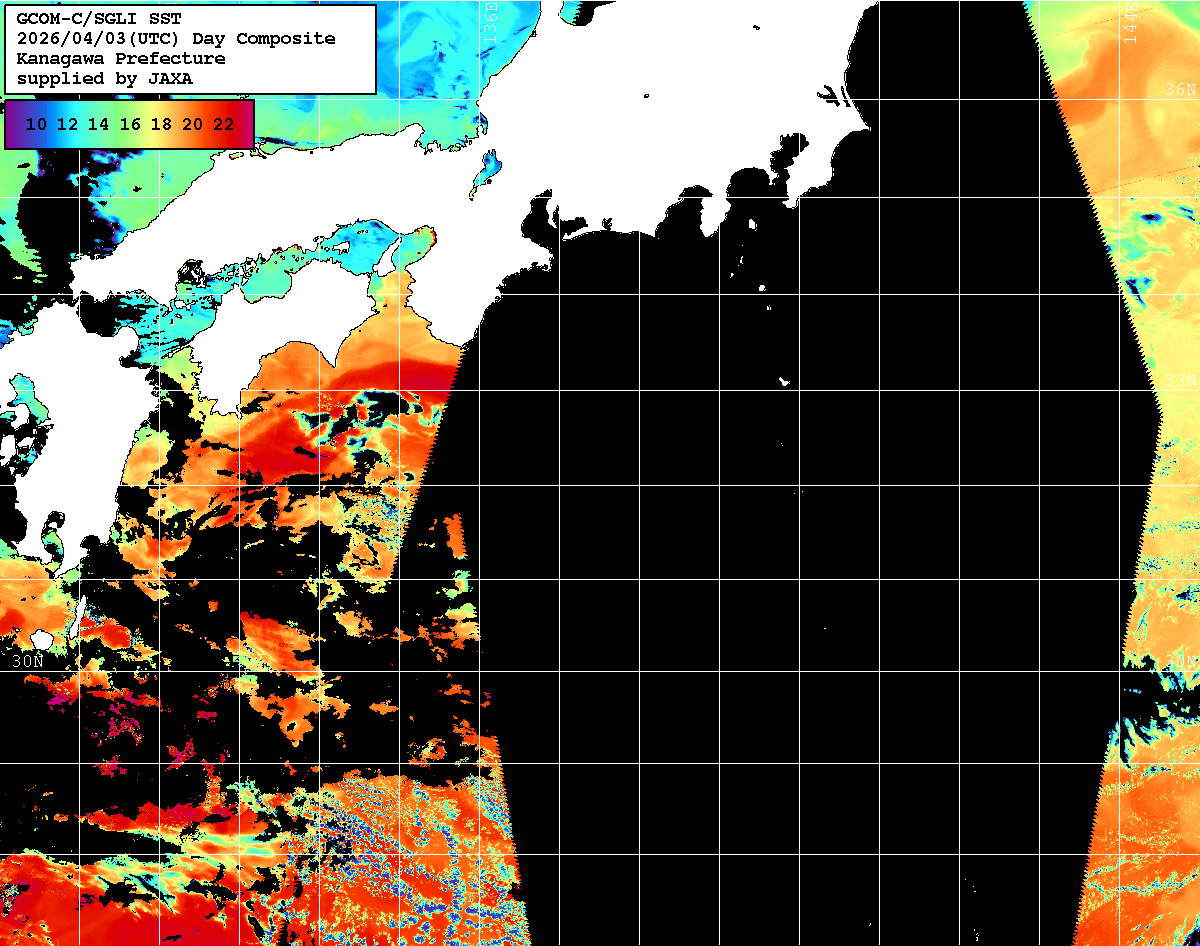Screen dimensions: 1200x946
Task: Click the 16 label on the color bar
Action: pyautogui.click(x=130, y=124)
